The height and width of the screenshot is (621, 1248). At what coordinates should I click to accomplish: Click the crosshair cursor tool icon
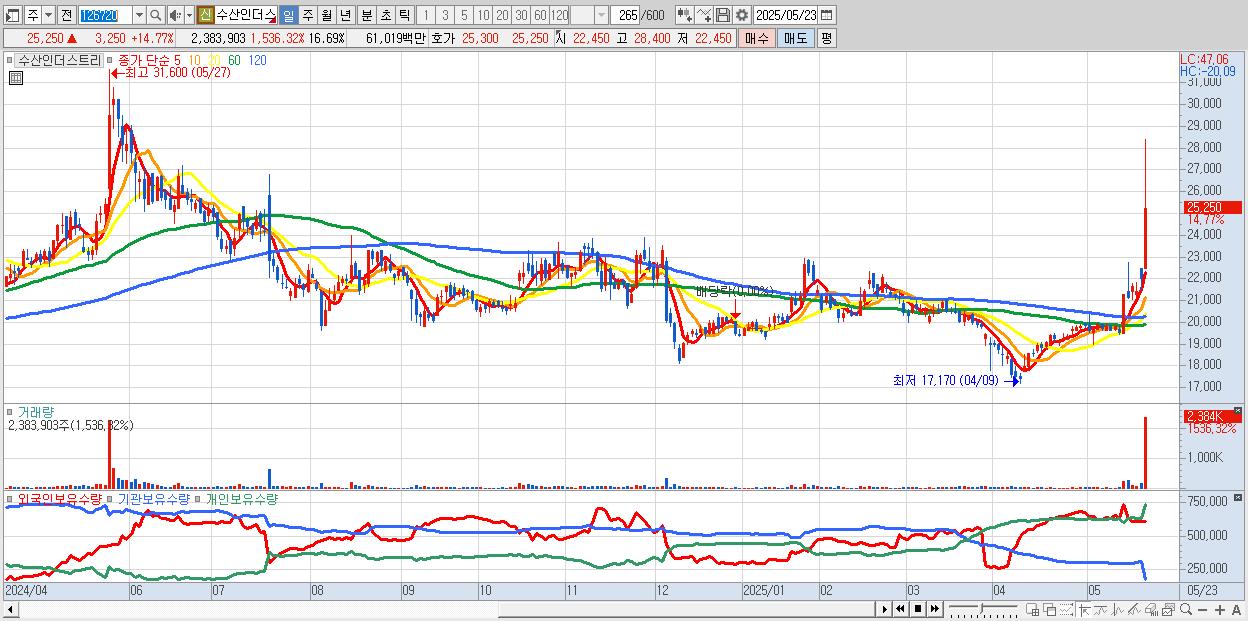[x=1084, y=609]
